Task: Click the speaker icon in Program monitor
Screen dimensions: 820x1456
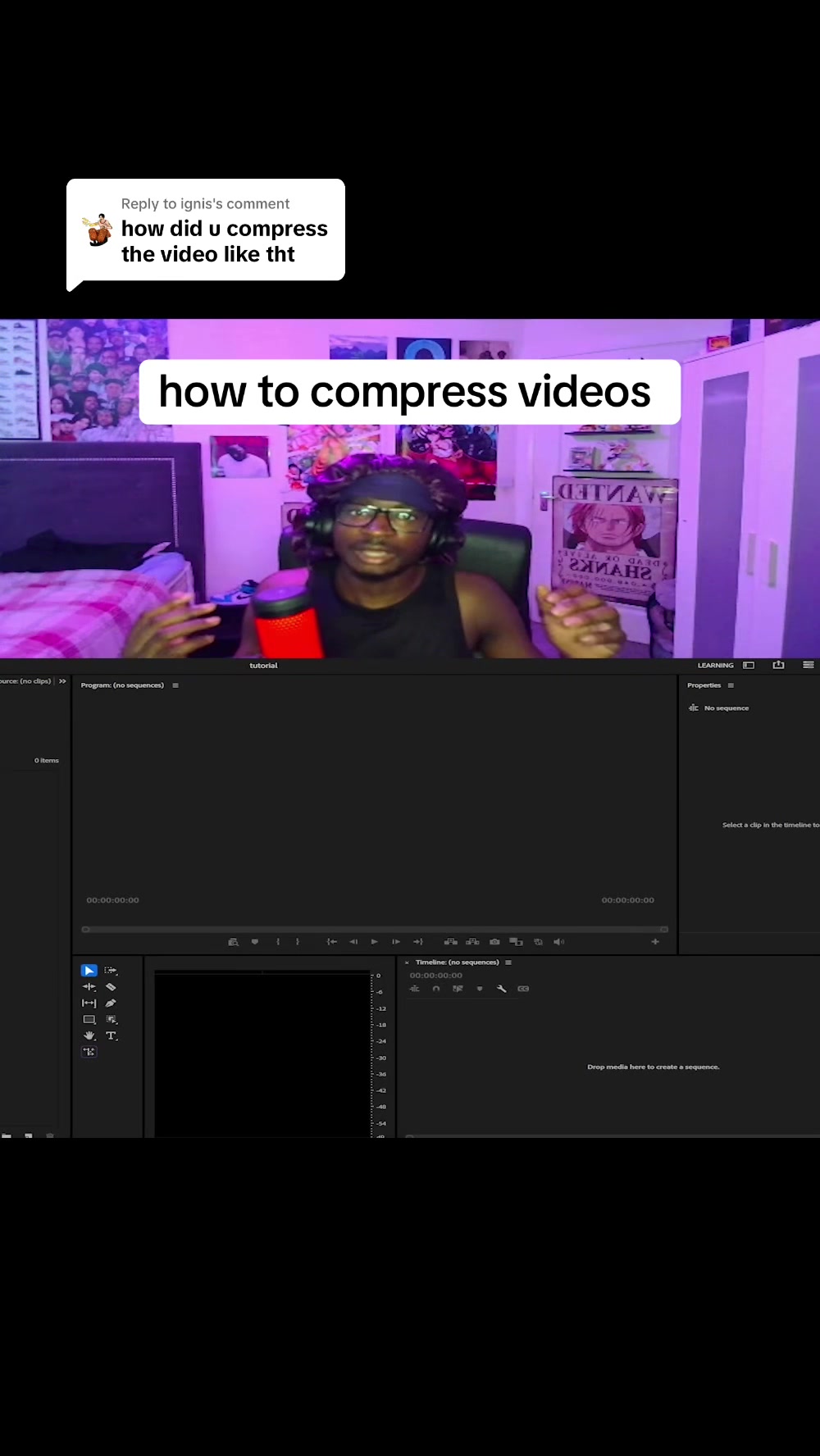Action: click(559, 942)
